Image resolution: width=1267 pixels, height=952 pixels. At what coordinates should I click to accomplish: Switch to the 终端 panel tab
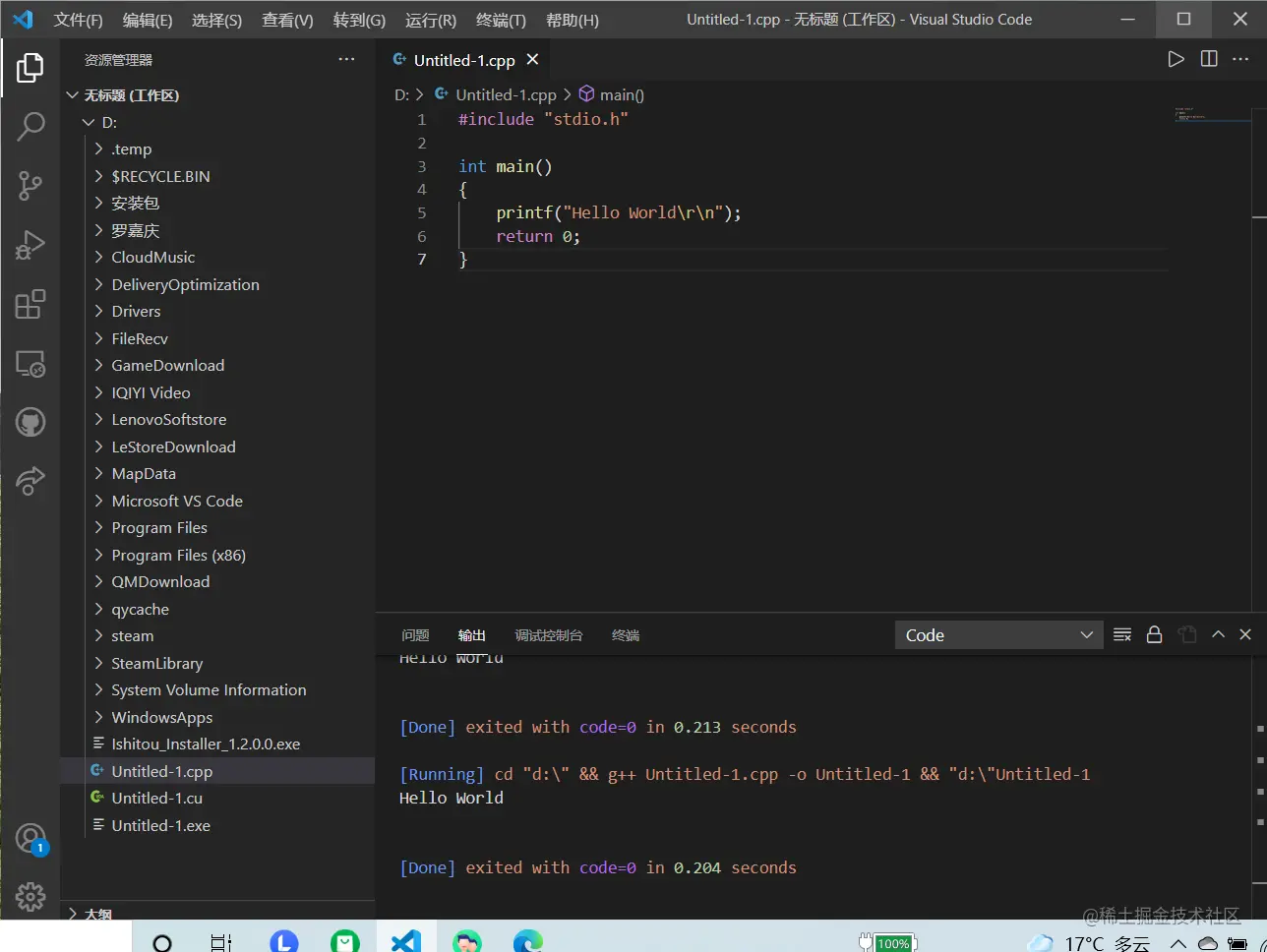coord(626,635)
